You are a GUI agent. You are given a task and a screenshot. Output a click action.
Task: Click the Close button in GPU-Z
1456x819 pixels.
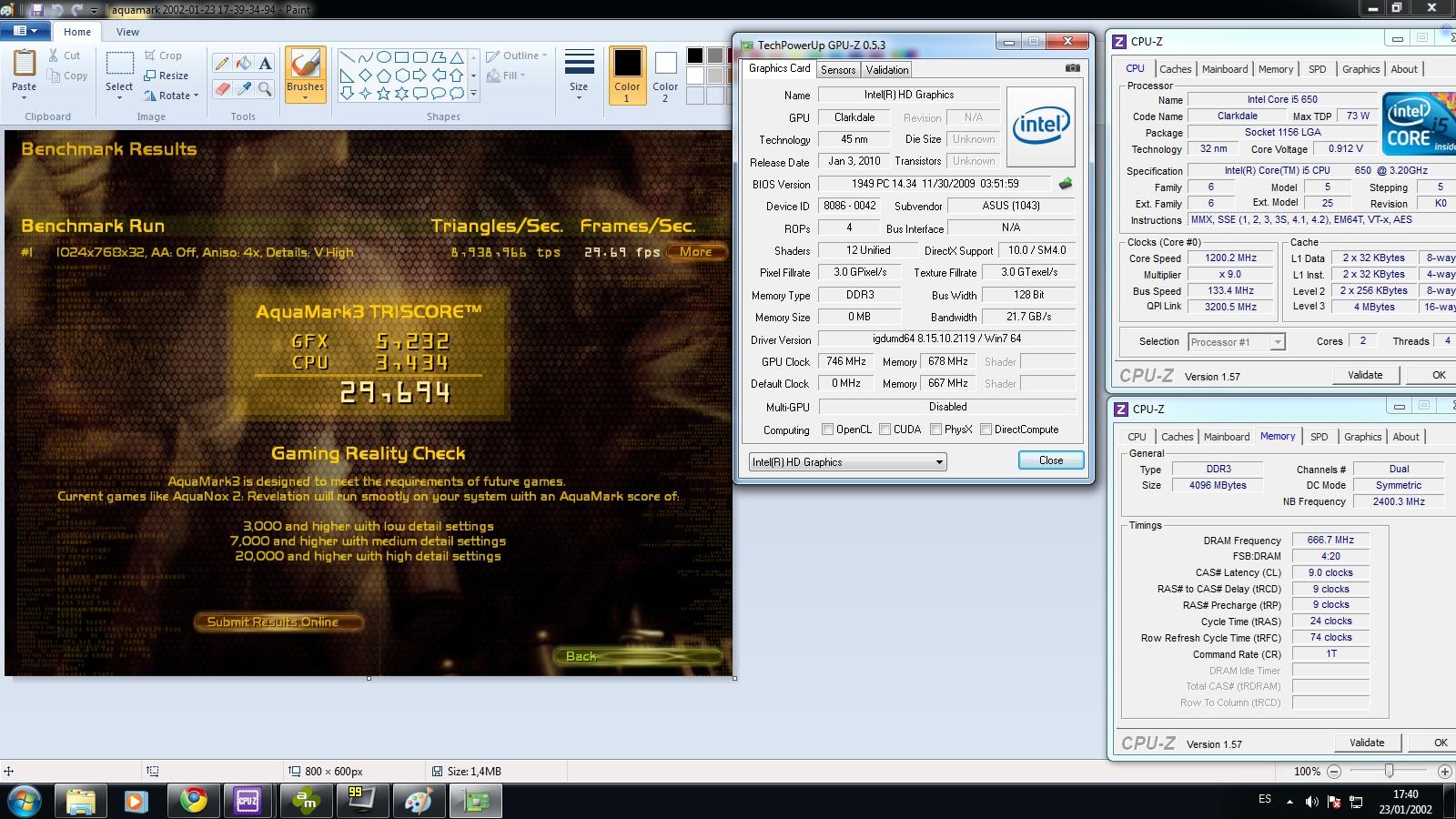pyautogui.click(x=1051, y=460)
